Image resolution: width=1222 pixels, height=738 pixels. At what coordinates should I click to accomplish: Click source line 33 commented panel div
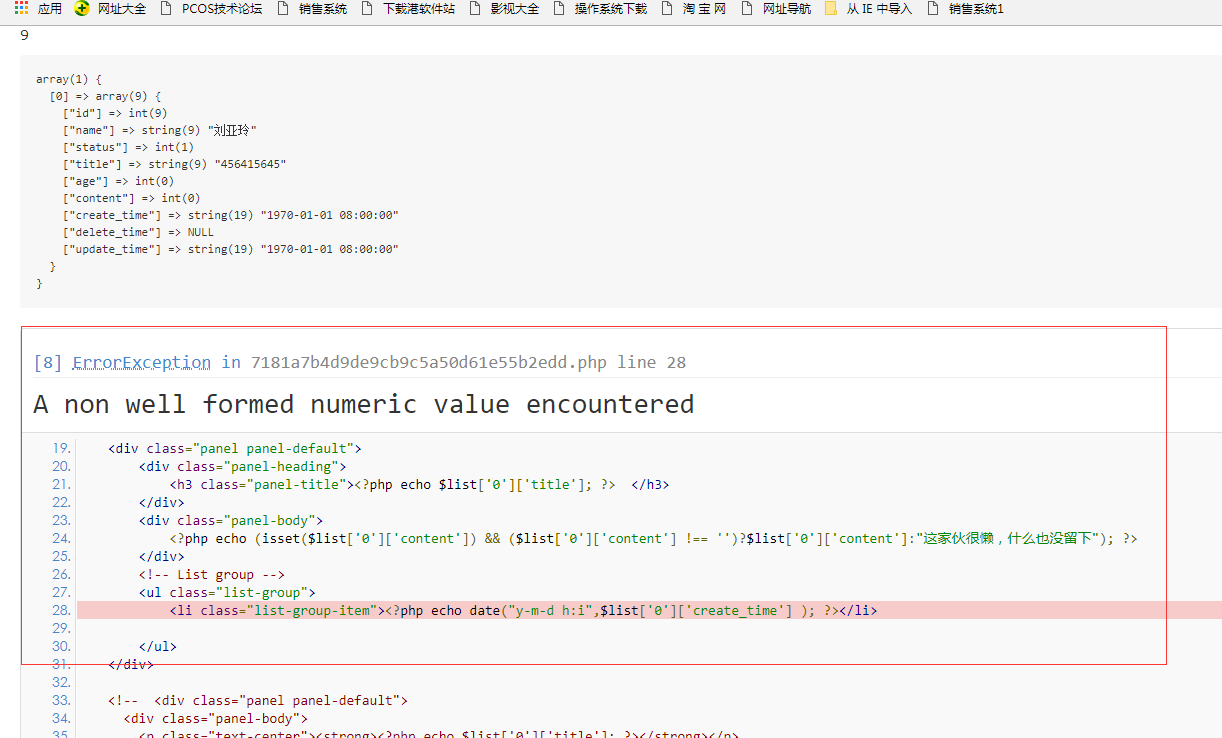coord(258,700)
